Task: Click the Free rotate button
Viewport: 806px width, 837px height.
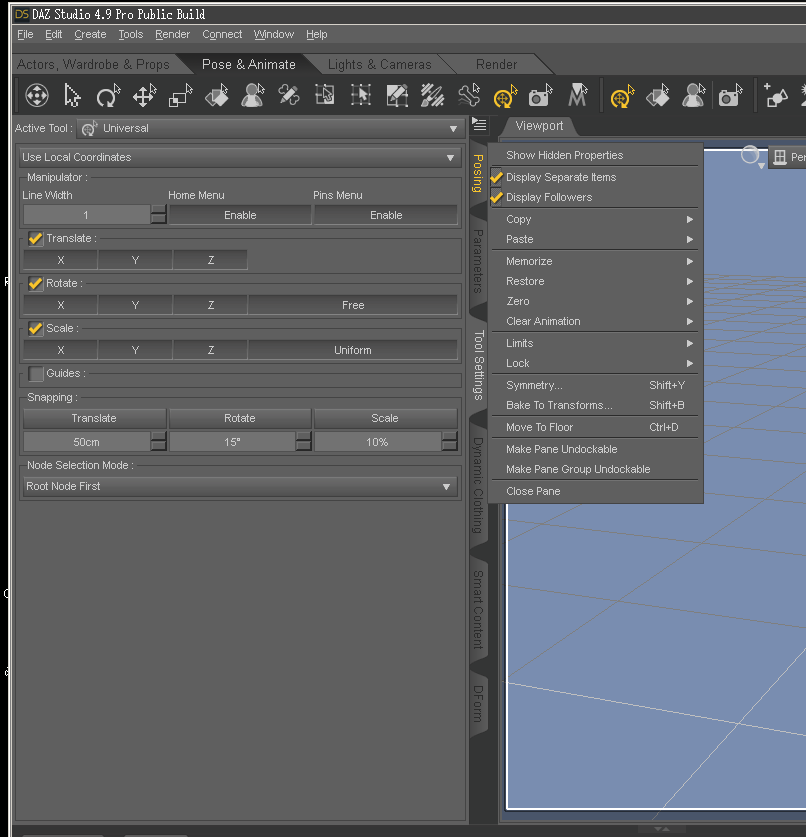Action: coord(353,305)
